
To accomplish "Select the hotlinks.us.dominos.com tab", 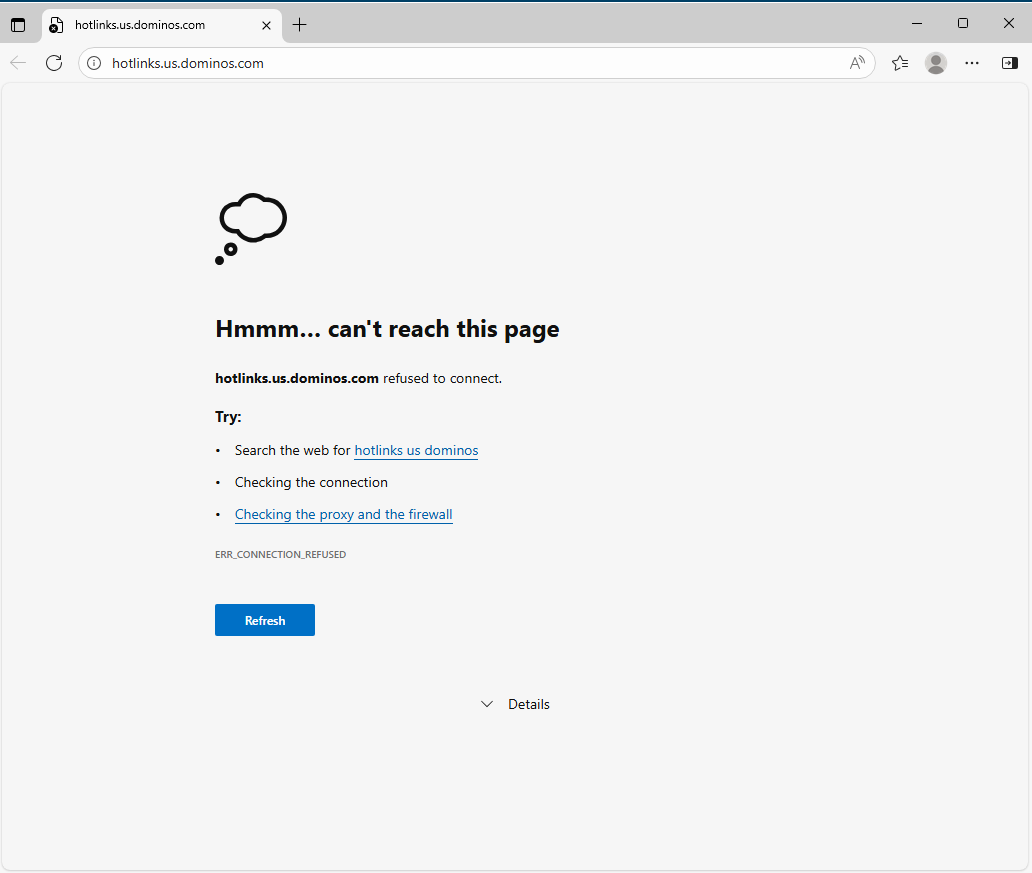I will tap(162, 25).
